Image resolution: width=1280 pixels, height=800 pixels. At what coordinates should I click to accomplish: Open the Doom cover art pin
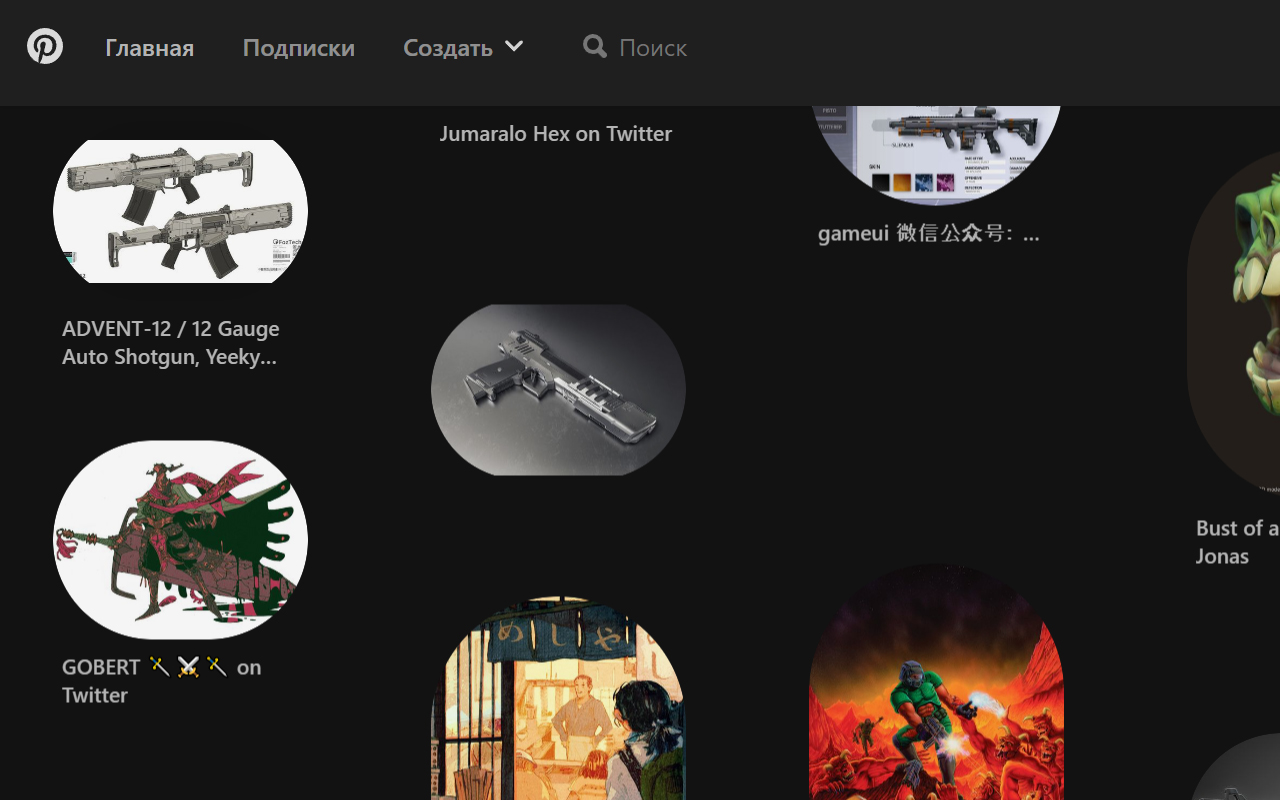click(936, 682)
